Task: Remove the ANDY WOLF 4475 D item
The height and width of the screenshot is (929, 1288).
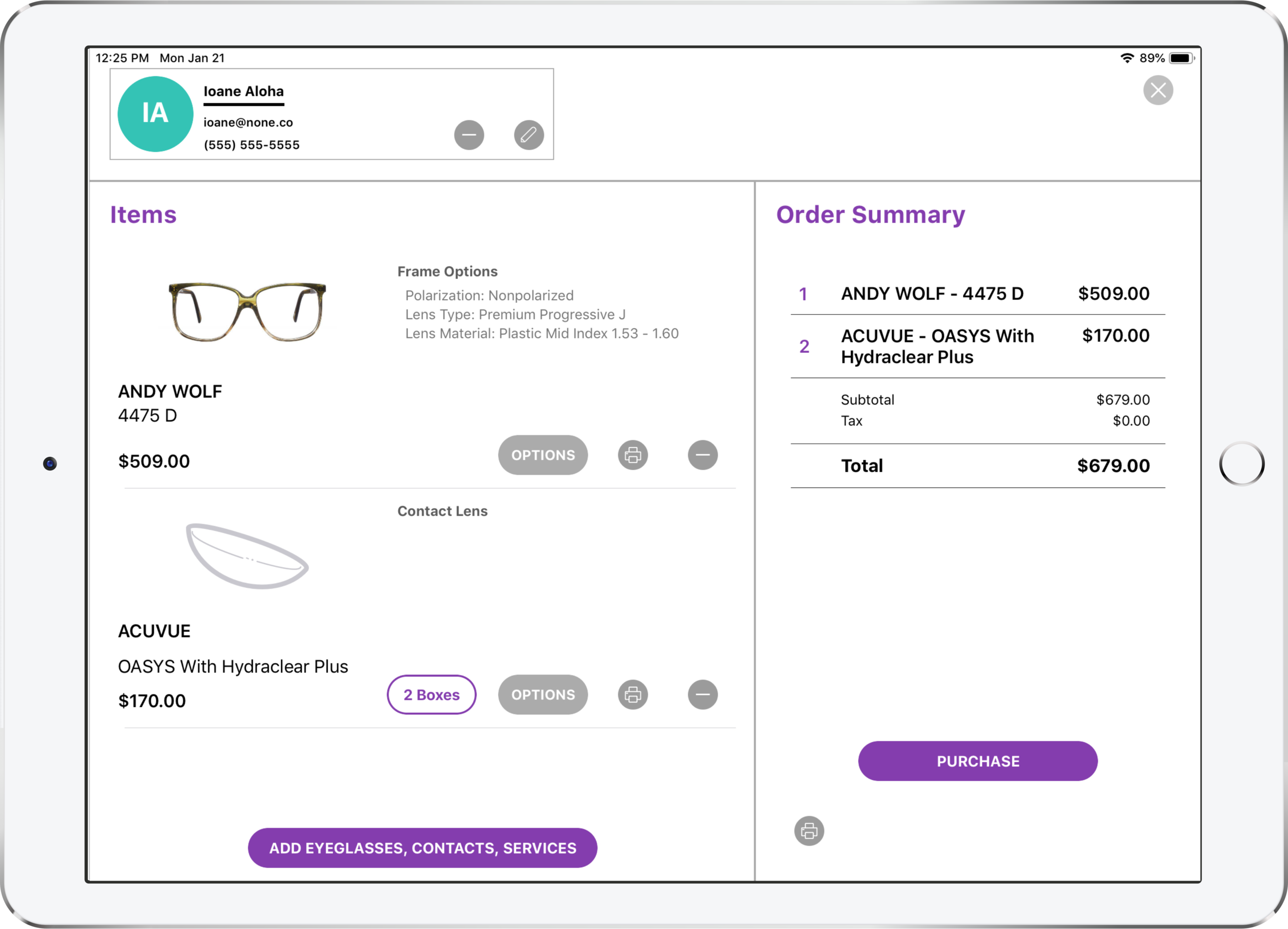Action: pos(703,455)
